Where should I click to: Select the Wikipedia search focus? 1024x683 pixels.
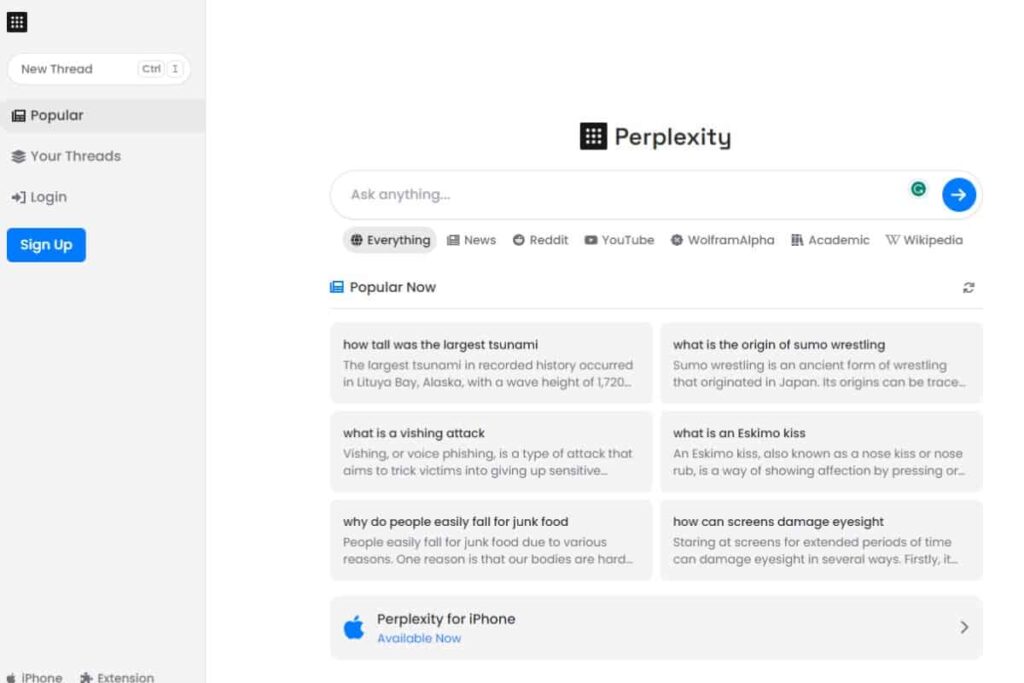point(924,240)
